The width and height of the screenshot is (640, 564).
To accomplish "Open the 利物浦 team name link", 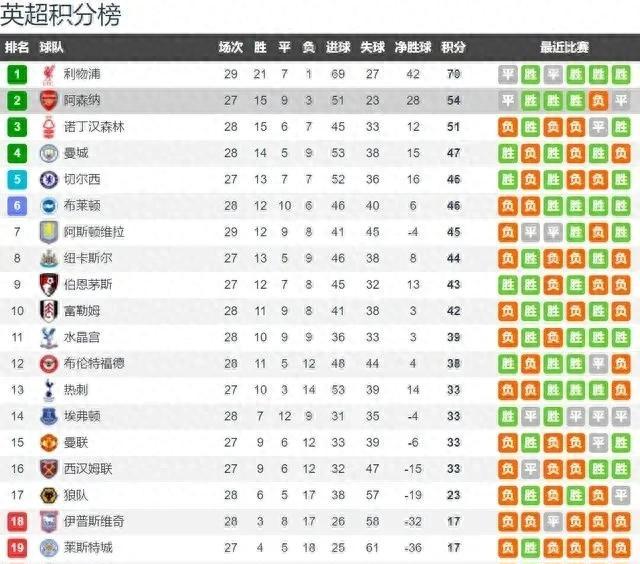I will tap(82, 74).
